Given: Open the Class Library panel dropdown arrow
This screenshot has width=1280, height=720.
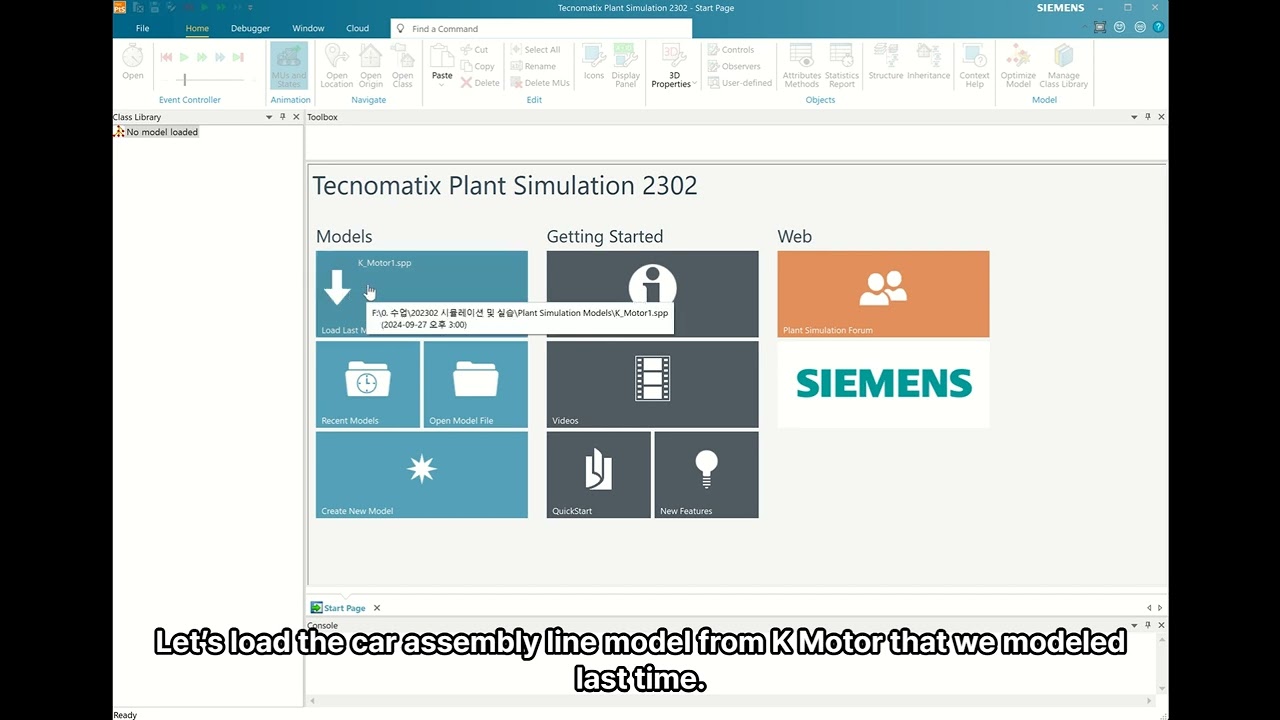Looking at the screenshot, I should click(269, 117).
